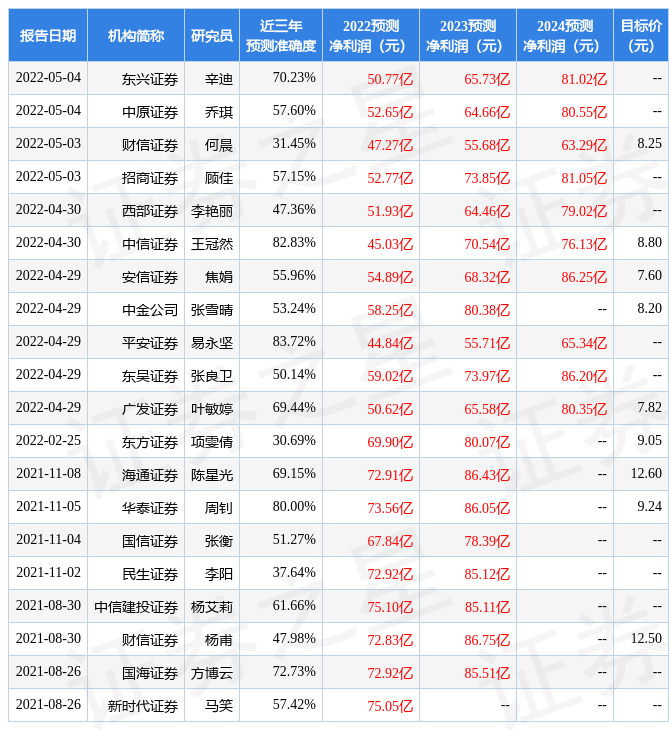Click accuracy value 83.72%
Screen dimensions: 669x730
tap(294, 342)
